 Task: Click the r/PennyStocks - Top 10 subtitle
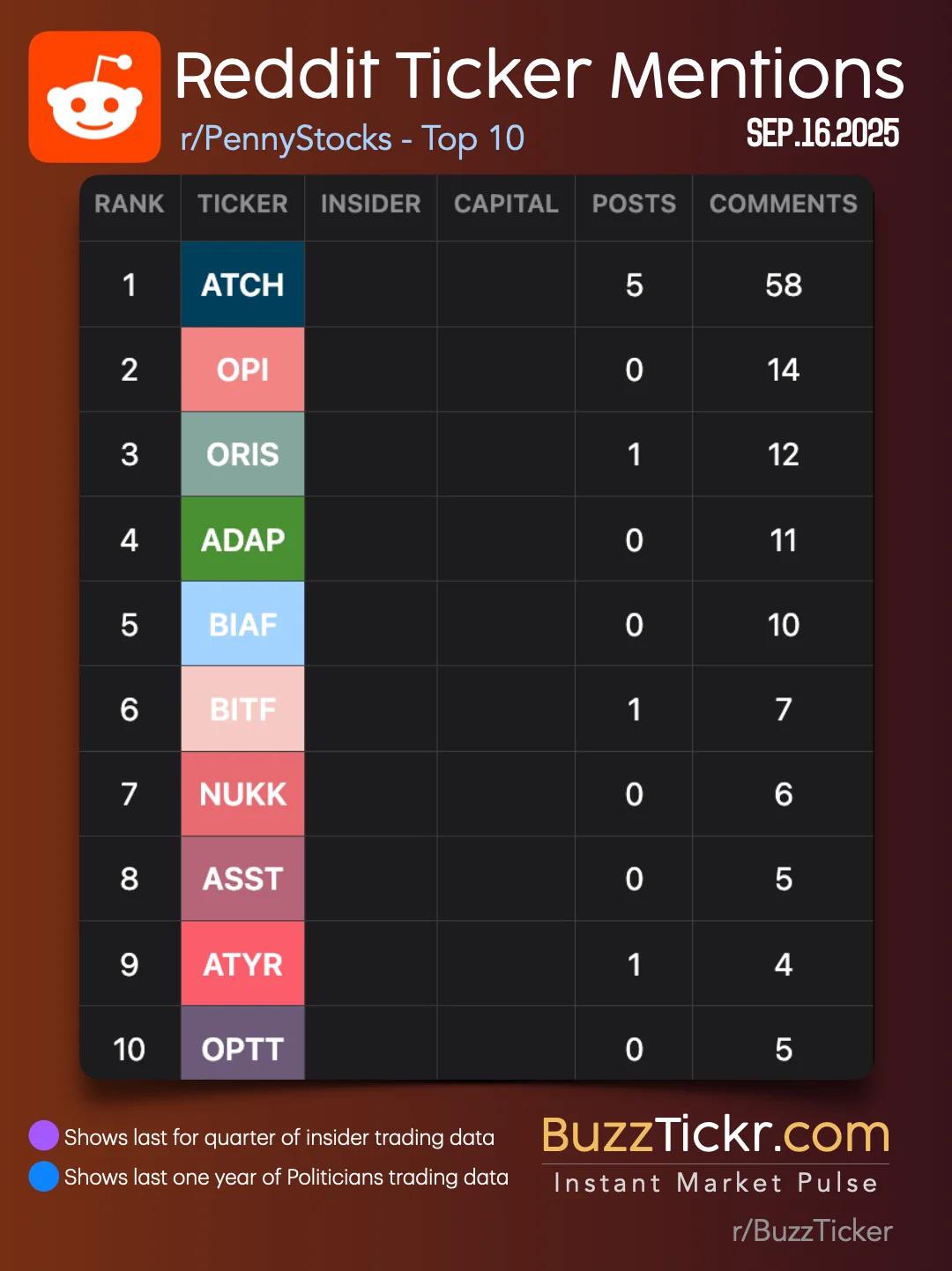[x=352, y=138]
